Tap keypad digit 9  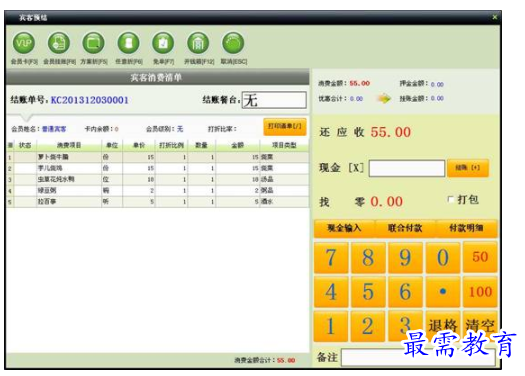(405, 257)
